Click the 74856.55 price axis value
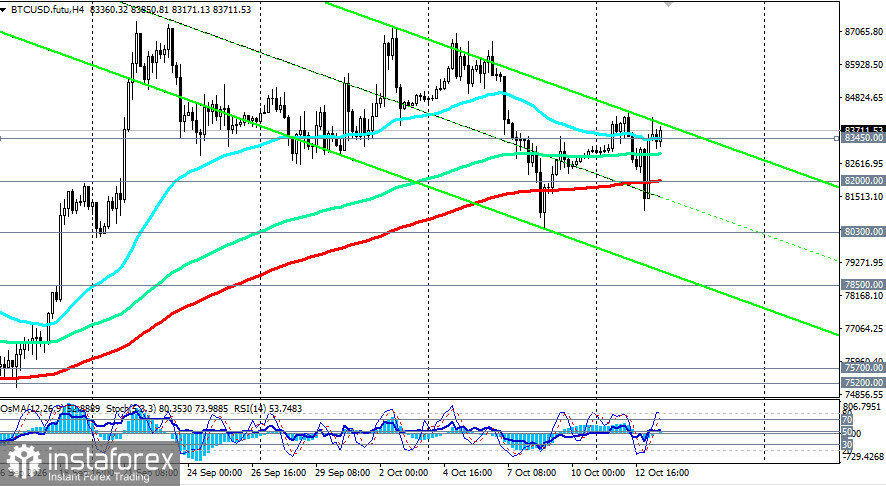Image resolution: width=886 pixels, height=486 pixels. [x=863, y=394]
